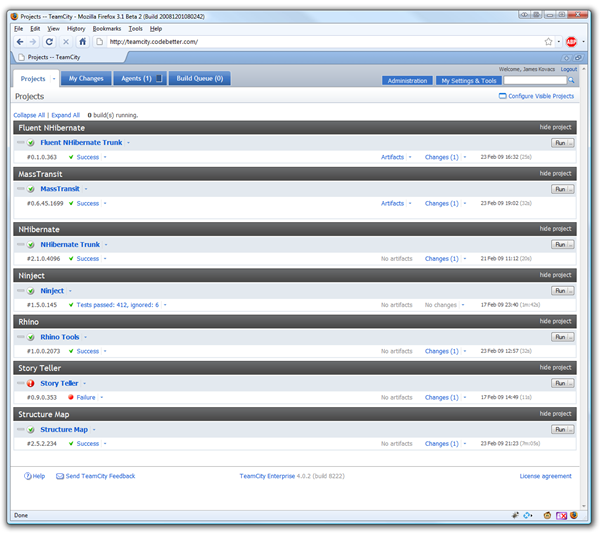Click the help question mark icon
Viewport: 600px width, 533px height.
click(x=28, y=476)
